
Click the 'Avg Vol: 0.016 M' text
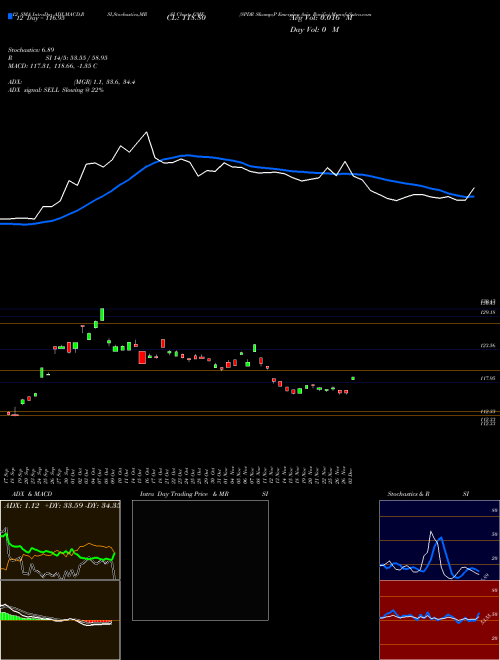click(321, 18)
